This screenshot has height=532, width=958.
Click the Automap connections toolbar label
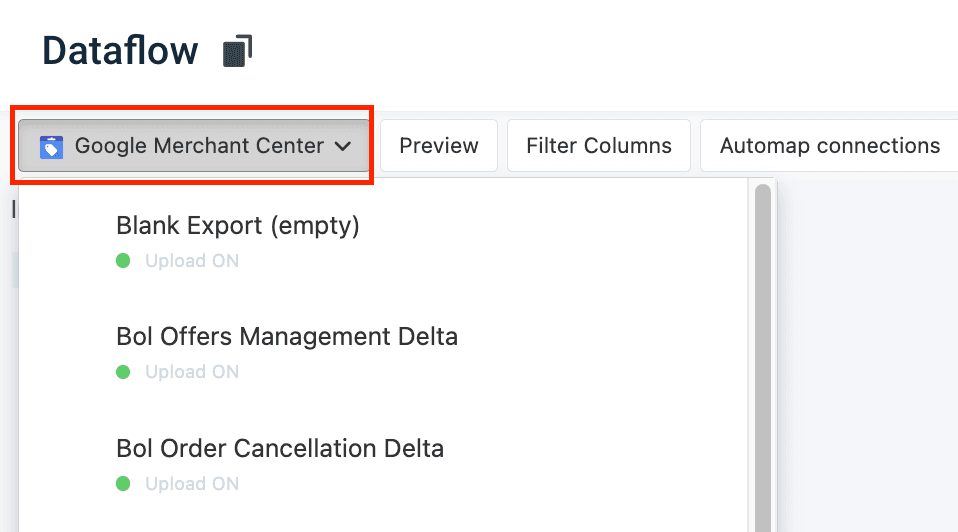click(x=830, y=146)
